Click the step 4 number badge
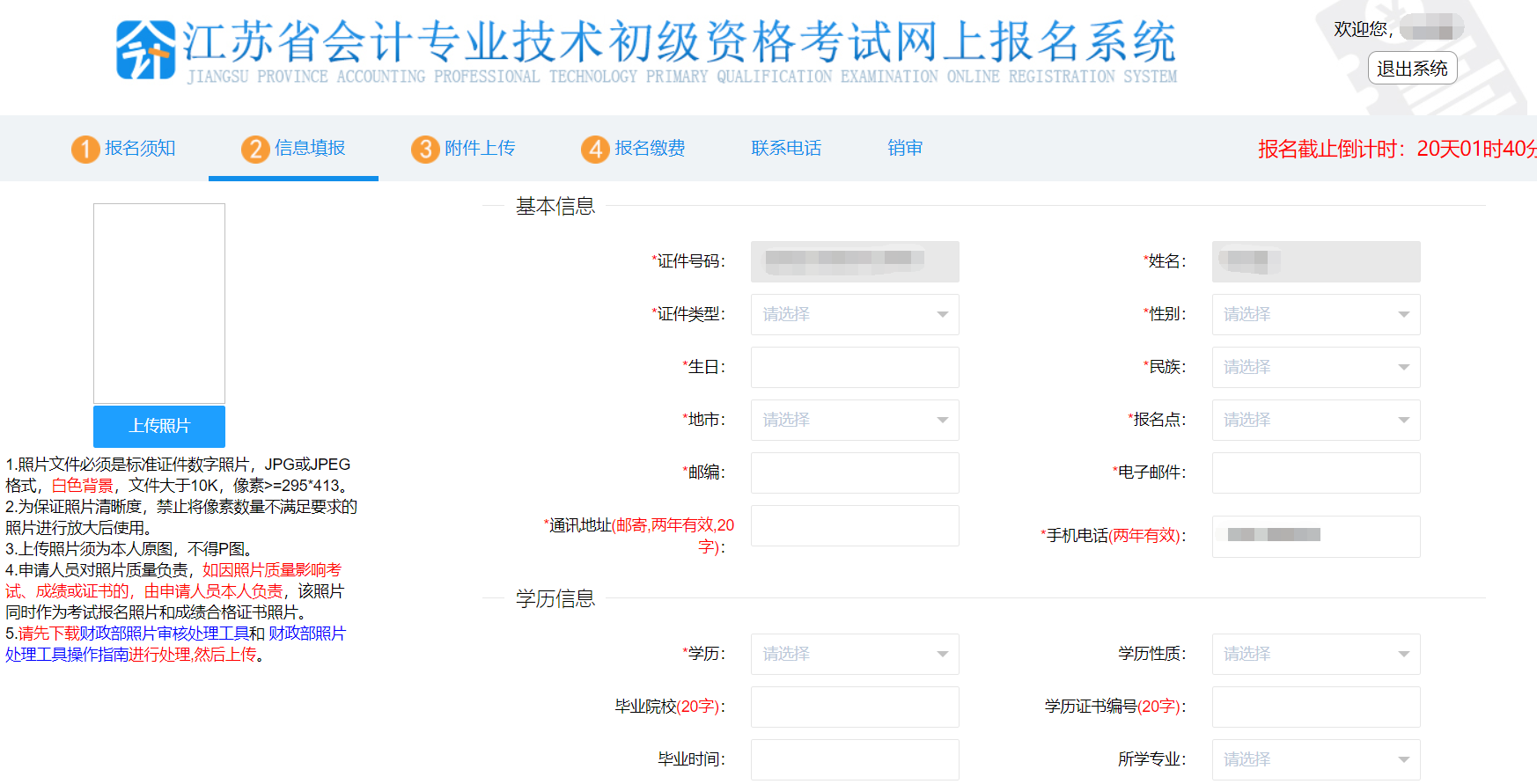This screenshot has height=784, width=1537. pyautogui.click(x=595, y=149)
